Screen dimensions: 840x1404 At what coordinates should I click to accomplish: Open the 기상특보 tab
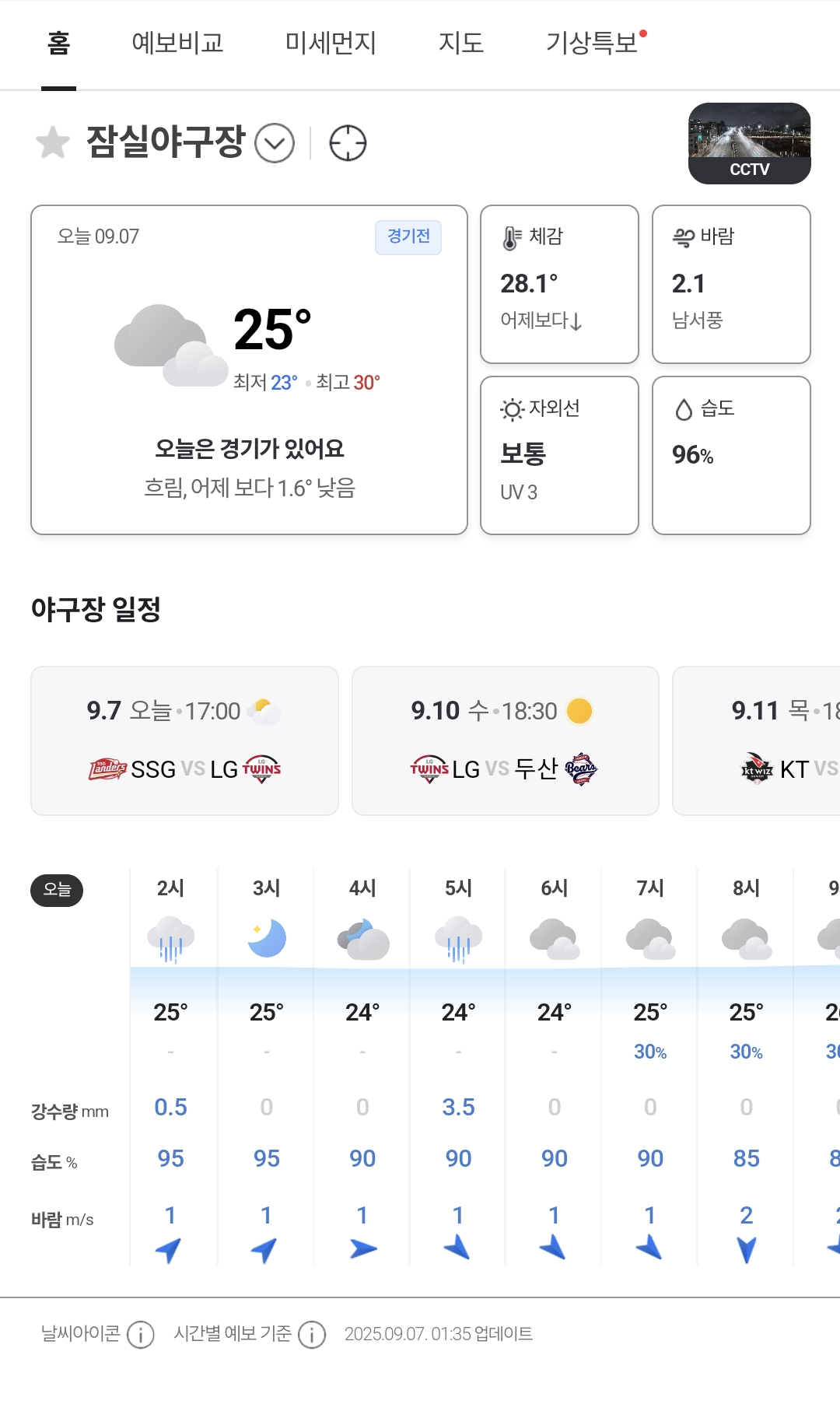click(x=593, y=43)
